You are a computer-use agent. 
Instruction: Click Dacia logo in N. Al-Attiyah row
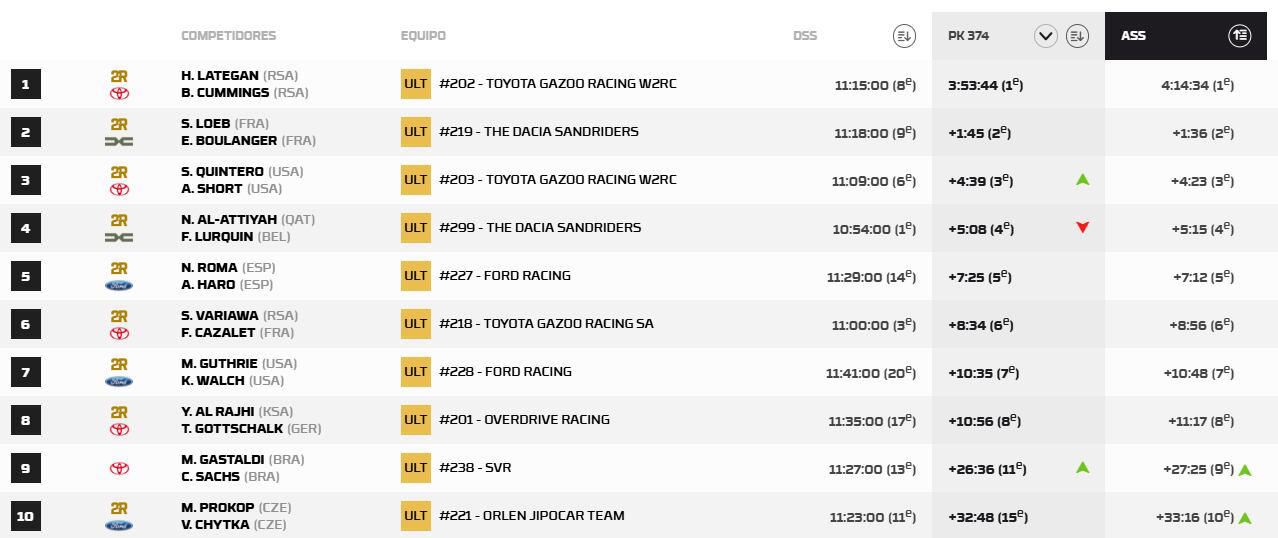pyautogui.click(x=119, y=238)
